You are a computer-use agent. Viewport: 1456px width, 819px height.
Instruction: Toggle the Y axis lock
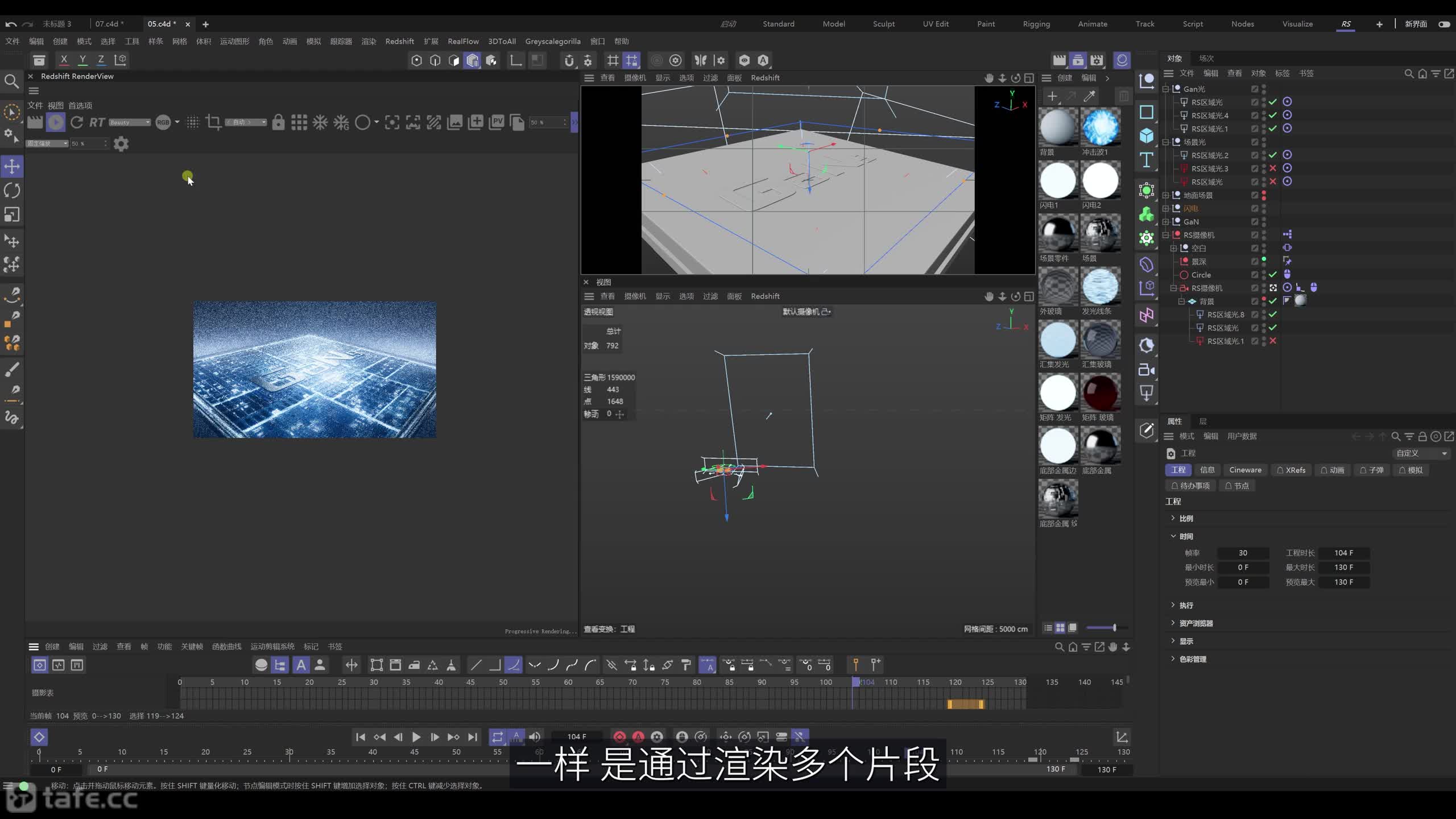tap(83, 60)
